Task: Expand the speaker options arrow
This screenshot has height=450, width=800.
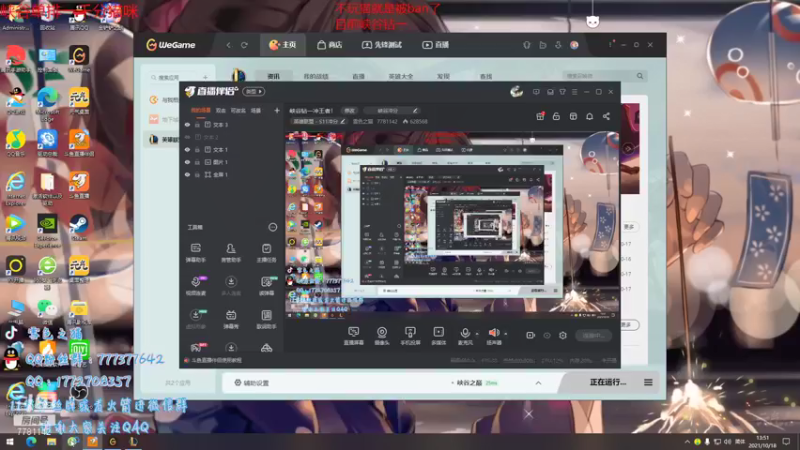Action: coord(506,334)
